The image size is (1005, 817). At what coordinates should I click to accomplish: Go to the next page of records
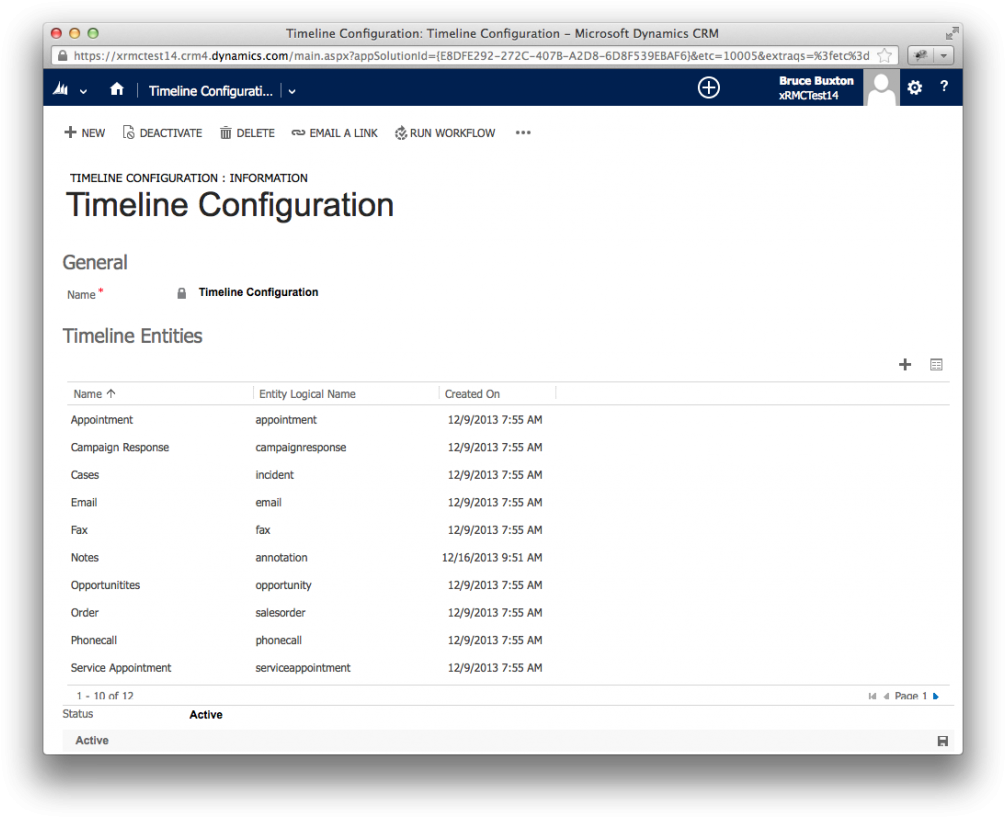click(936, 696)
